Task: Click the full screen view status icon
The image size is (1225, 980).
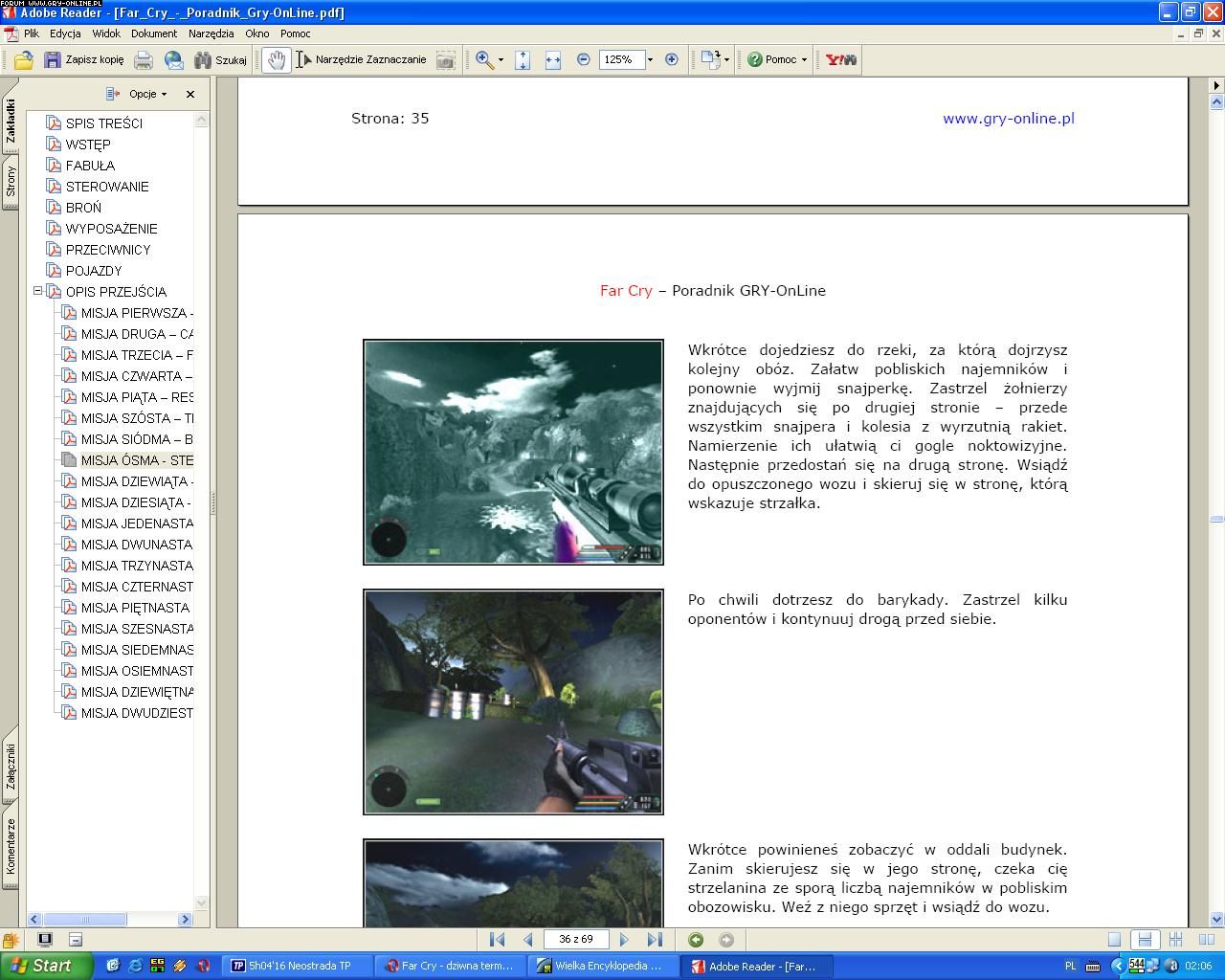Action: tap(45, 940)
